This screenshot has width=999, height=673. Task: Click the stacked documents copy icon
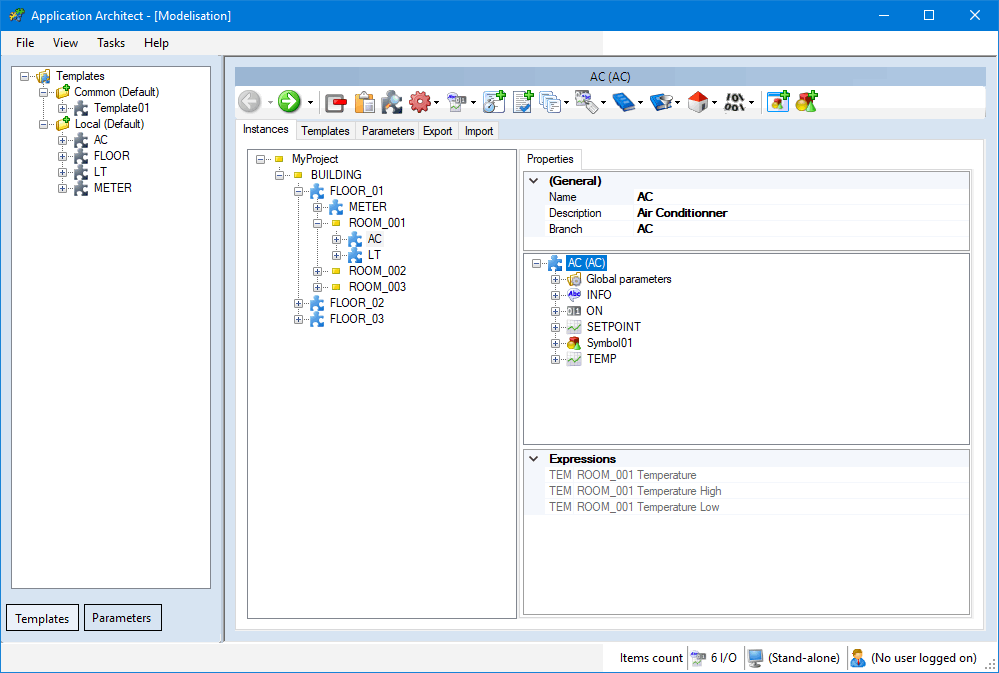click(x=550, y=102)
